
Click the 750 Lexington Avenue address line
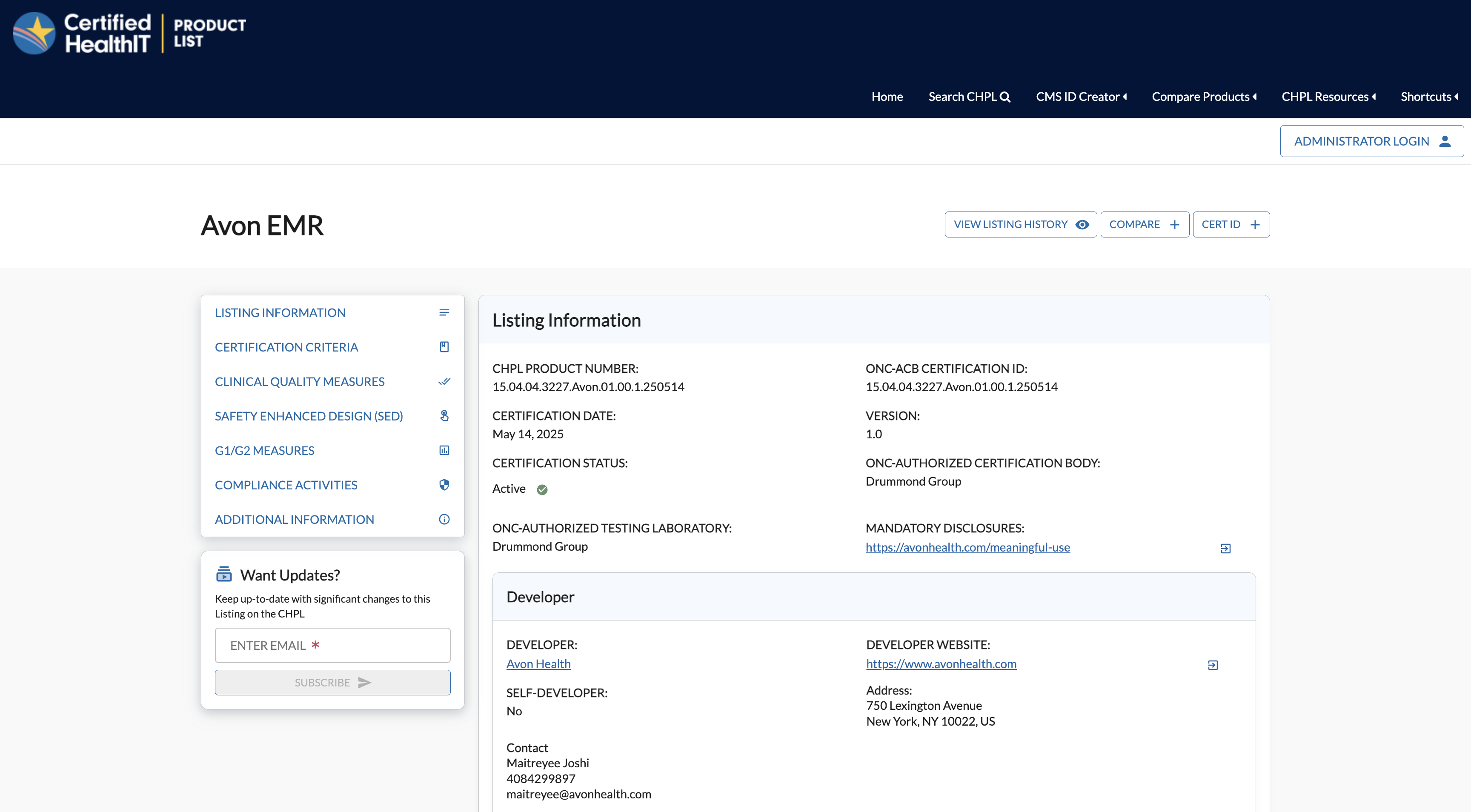[x=924, y=705]
